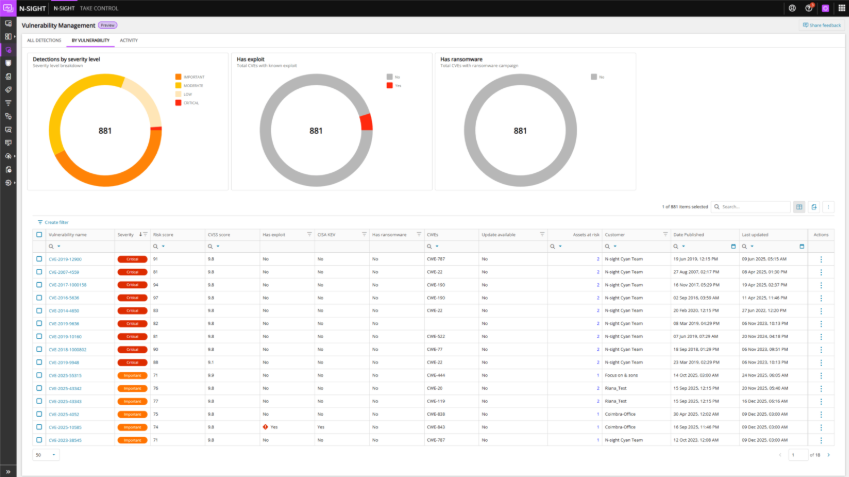Open the user account profile icon
849x477 pixels.
[x=825, y=8]
